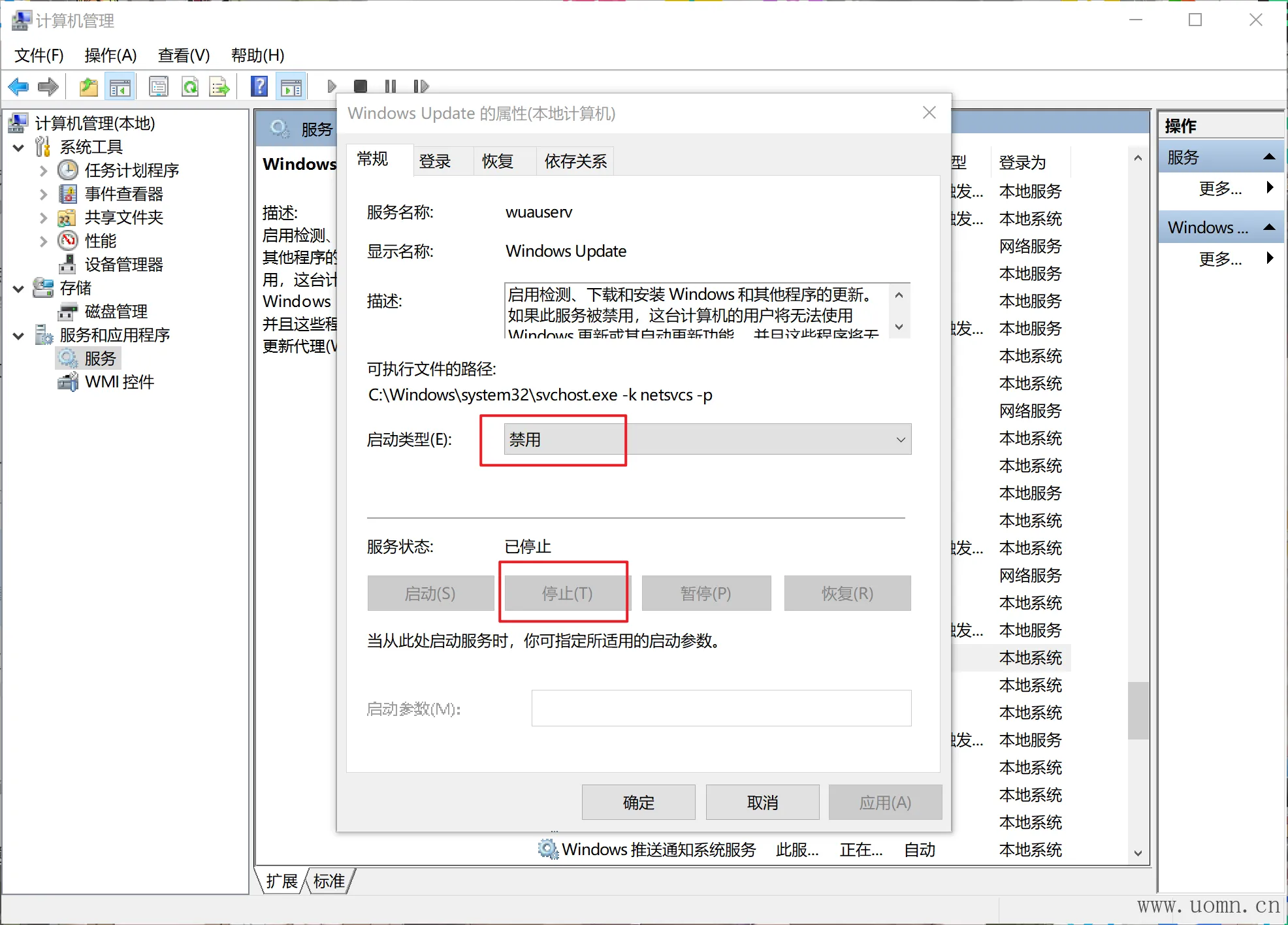The width and height of the screenshot is (1288, 925).
Task: Select the 设备管理器 node icon
Action: [x=67, y=264]
